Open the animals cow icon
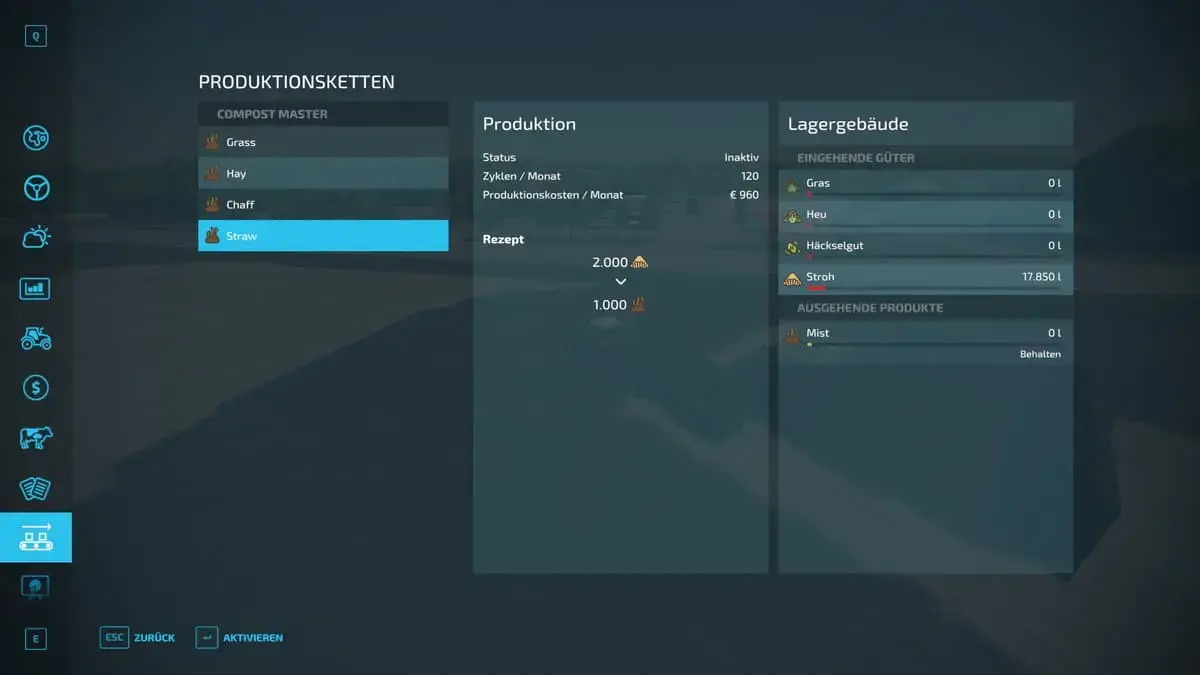This screenshot has width=1200, height=675. coord(36,438)
